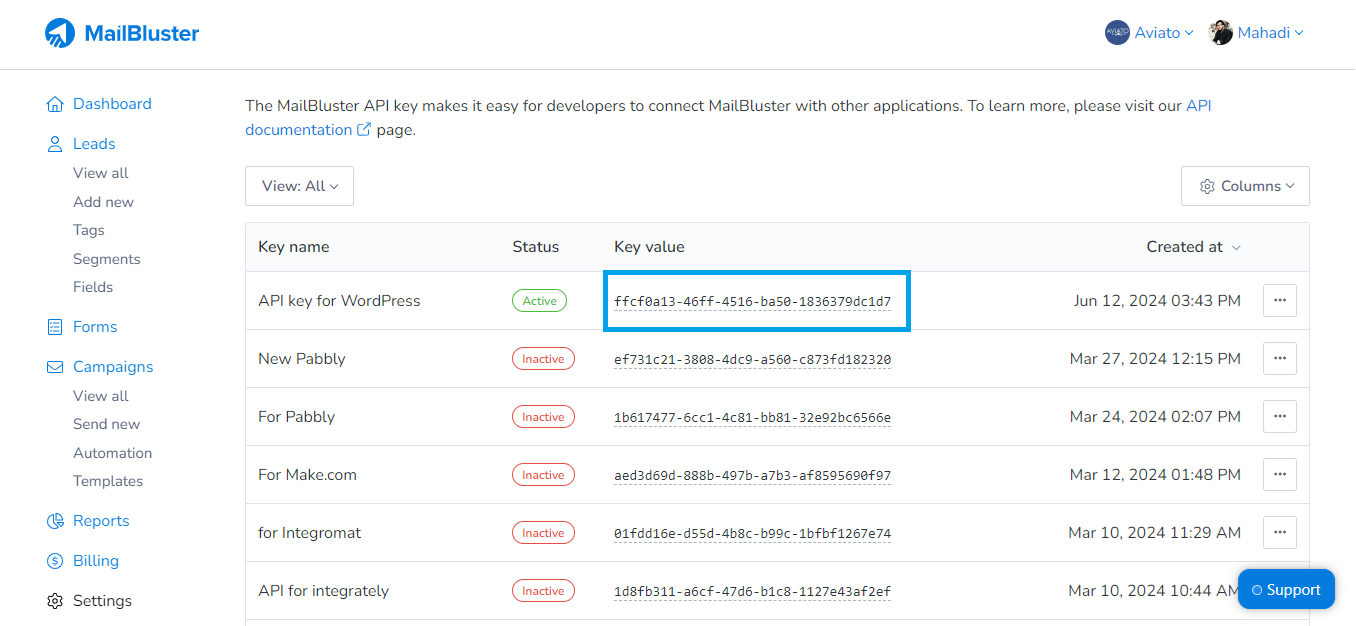This screenshot has height=626, width=1356.
Task: Open the external link icon beside API documentation
Action: point(363,128)
